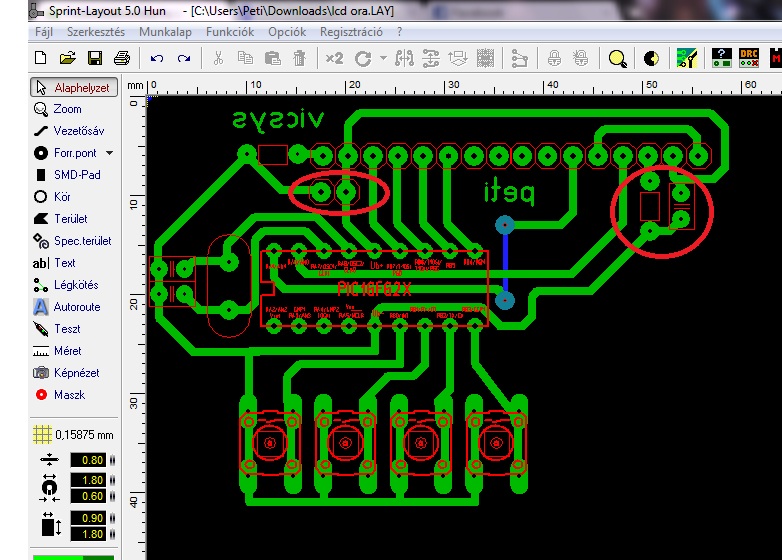The width and height of the screenshot is (782, 560).
Task: Click the layer swap icon in toolbar
Action: point(457,58)
